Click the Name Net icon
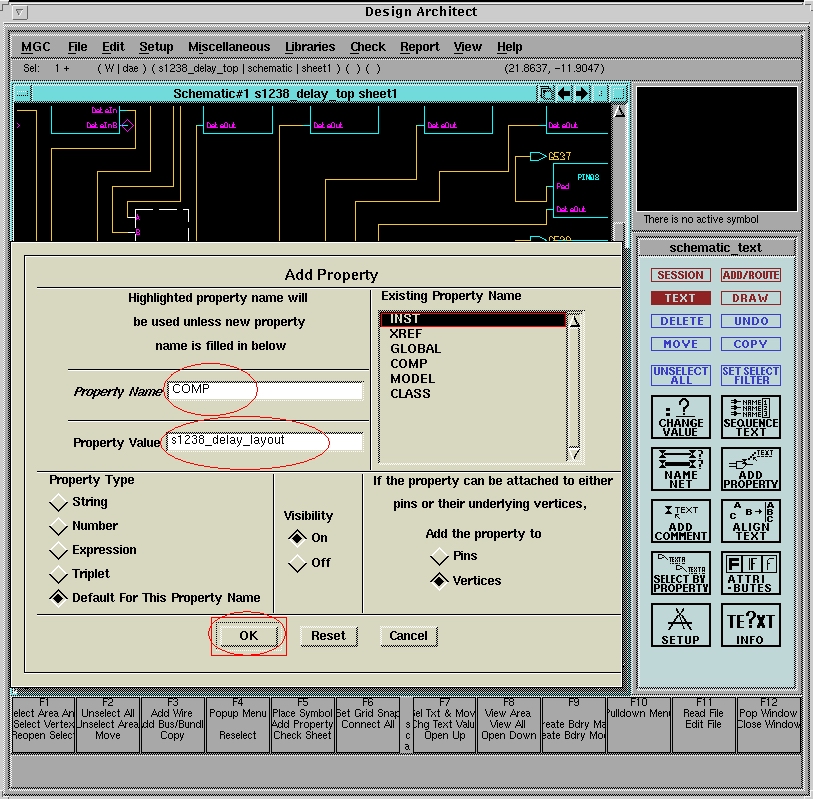The width and height of the screenshot is (813, 799). pos(680,469)
